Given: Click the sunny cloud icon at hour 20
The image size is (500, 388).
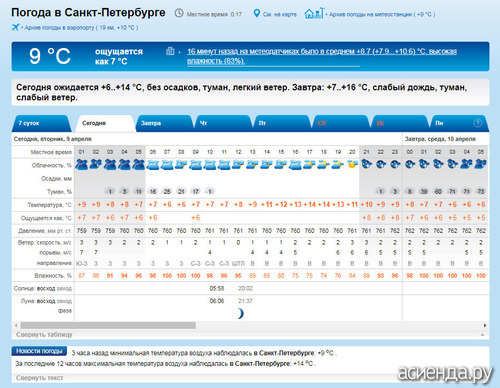Looking at the screenshot, I should point(352,164).
